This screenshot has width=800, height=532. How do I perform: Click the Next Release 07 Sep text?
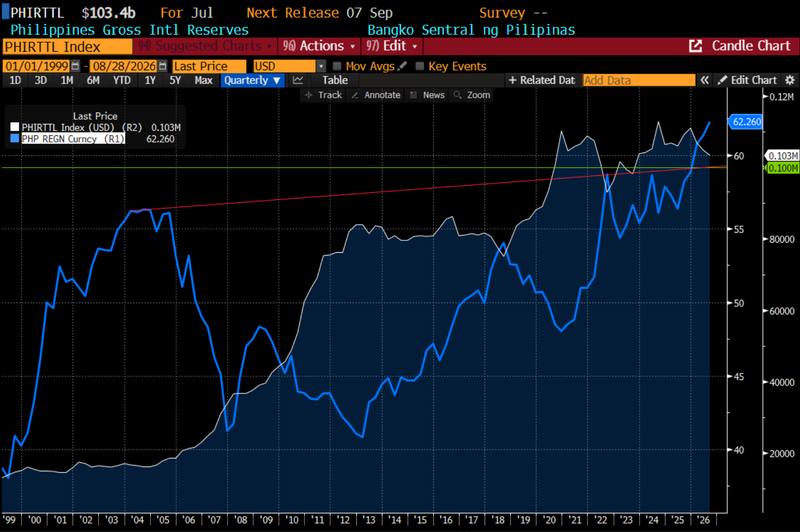point(320,13)
